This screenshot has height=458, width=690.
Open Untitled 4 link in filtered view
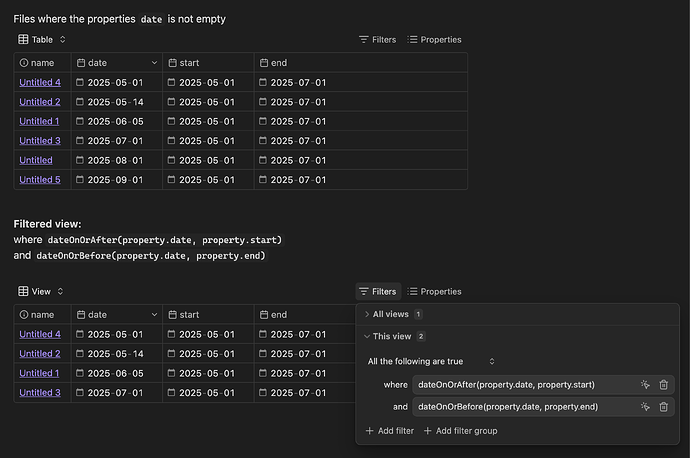coord(40,334)
